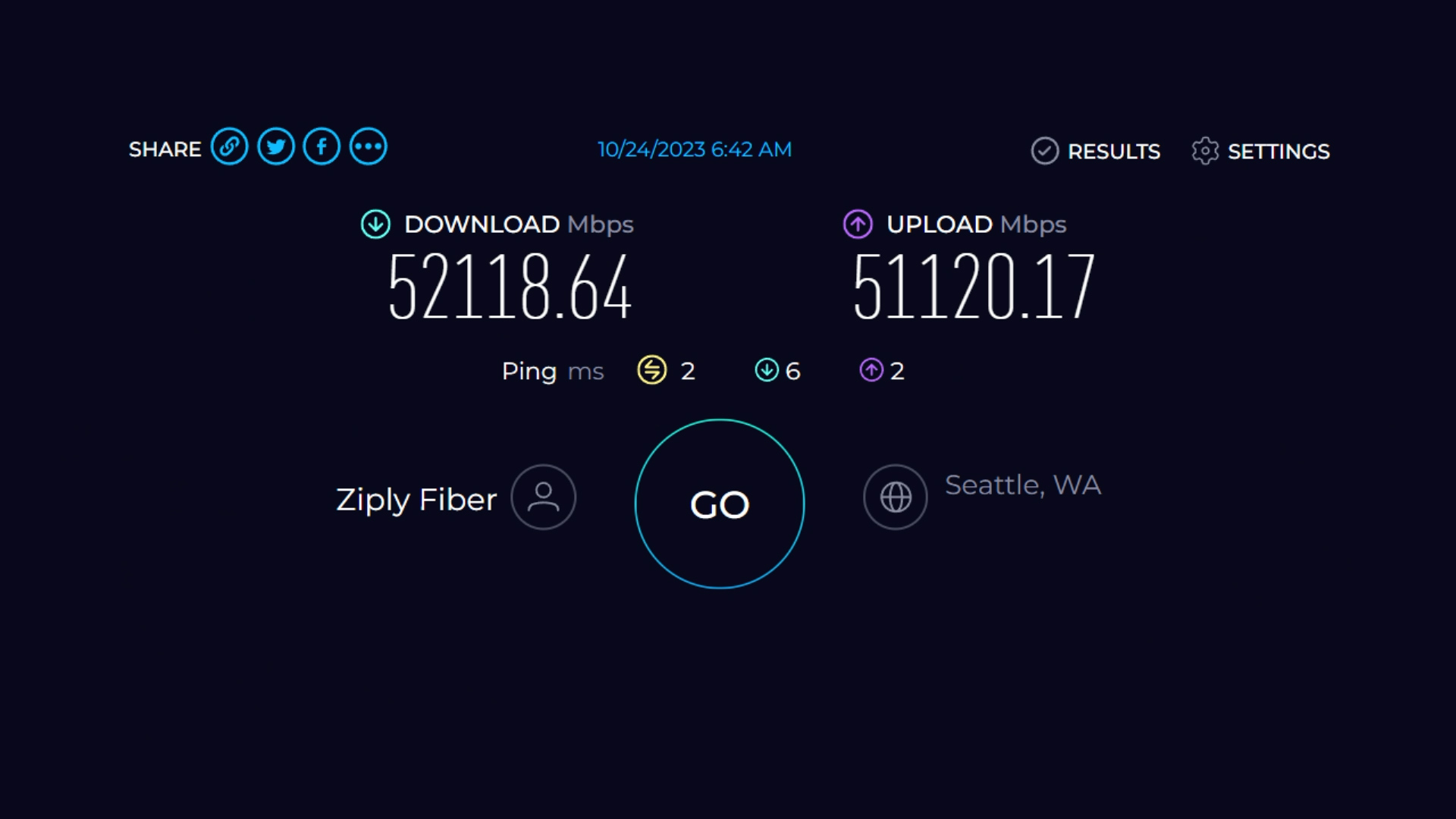Open the SETTINGS page
This screenshot has width=1456, height=819.
[x=1279, y=152]
